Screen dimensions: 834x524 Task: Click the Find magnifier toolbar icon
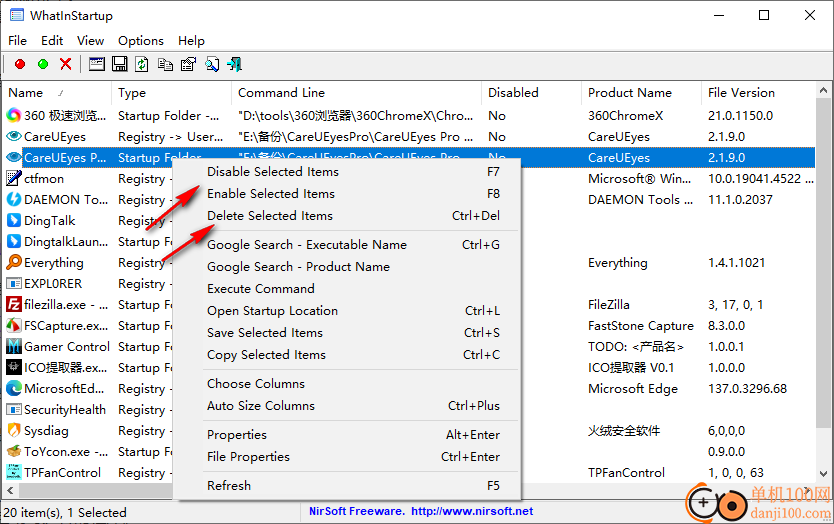click(x=212, y=64)
